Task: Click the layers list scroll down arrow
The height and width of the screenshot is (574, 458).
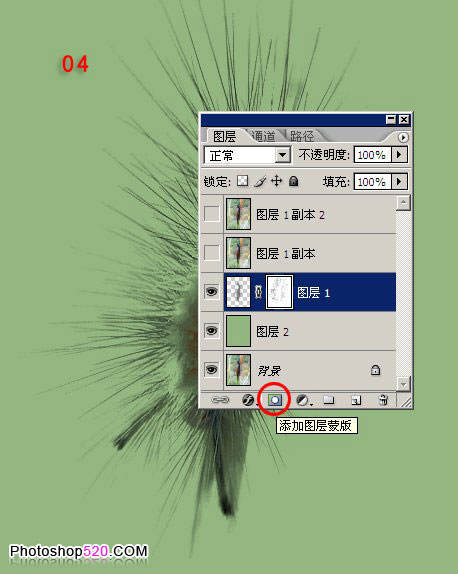Action: [403, 384]
